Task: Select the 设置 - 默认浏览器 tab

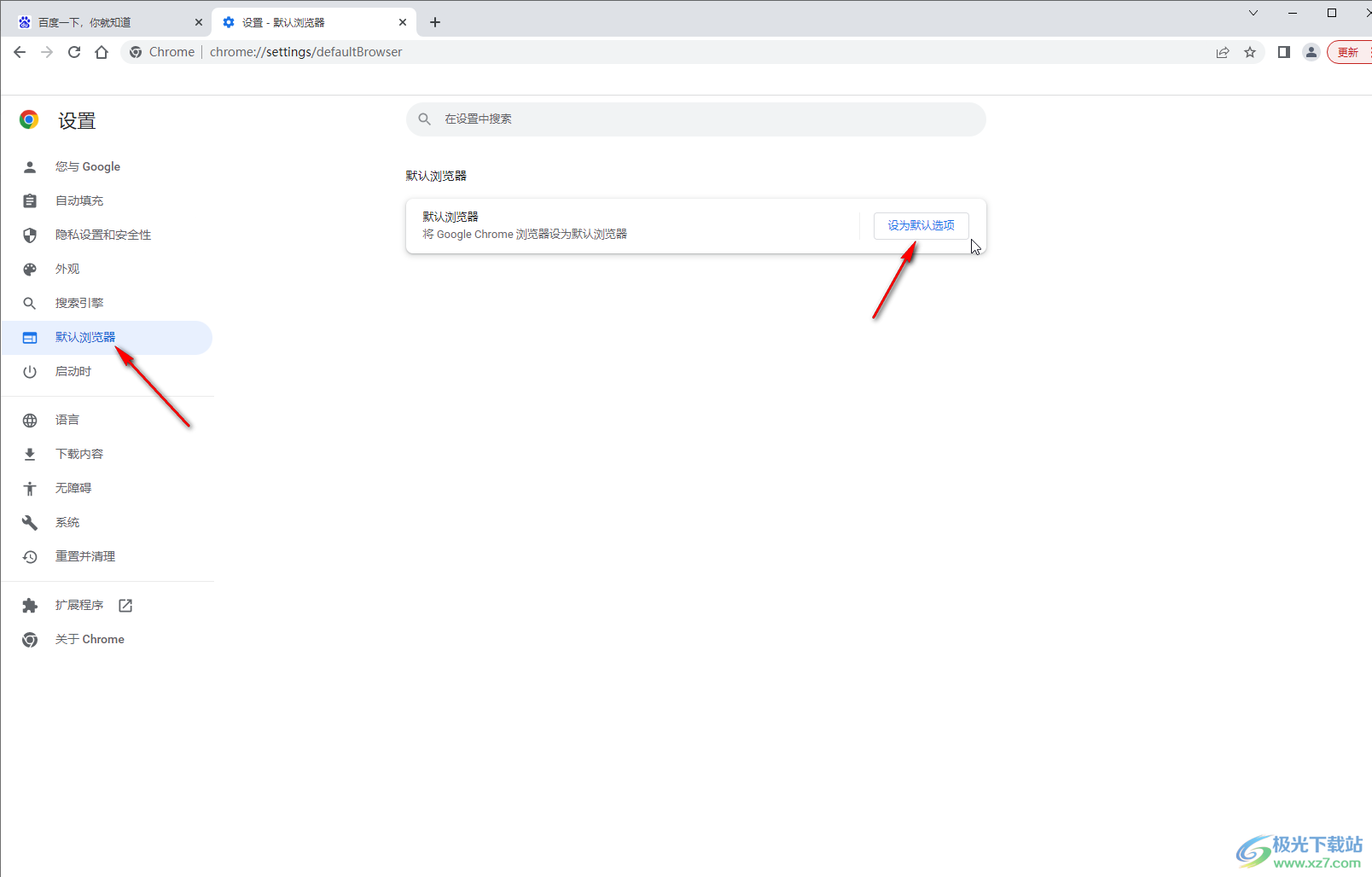Action: 314,22
